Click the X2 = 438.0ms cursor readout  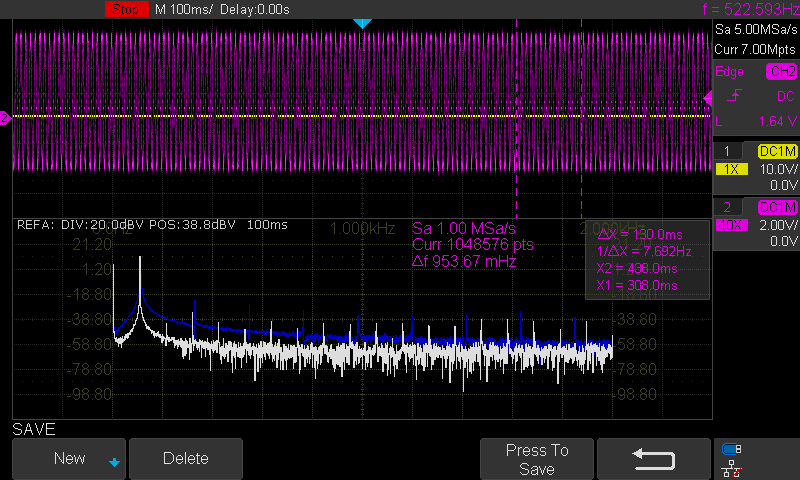click(637, 268)
